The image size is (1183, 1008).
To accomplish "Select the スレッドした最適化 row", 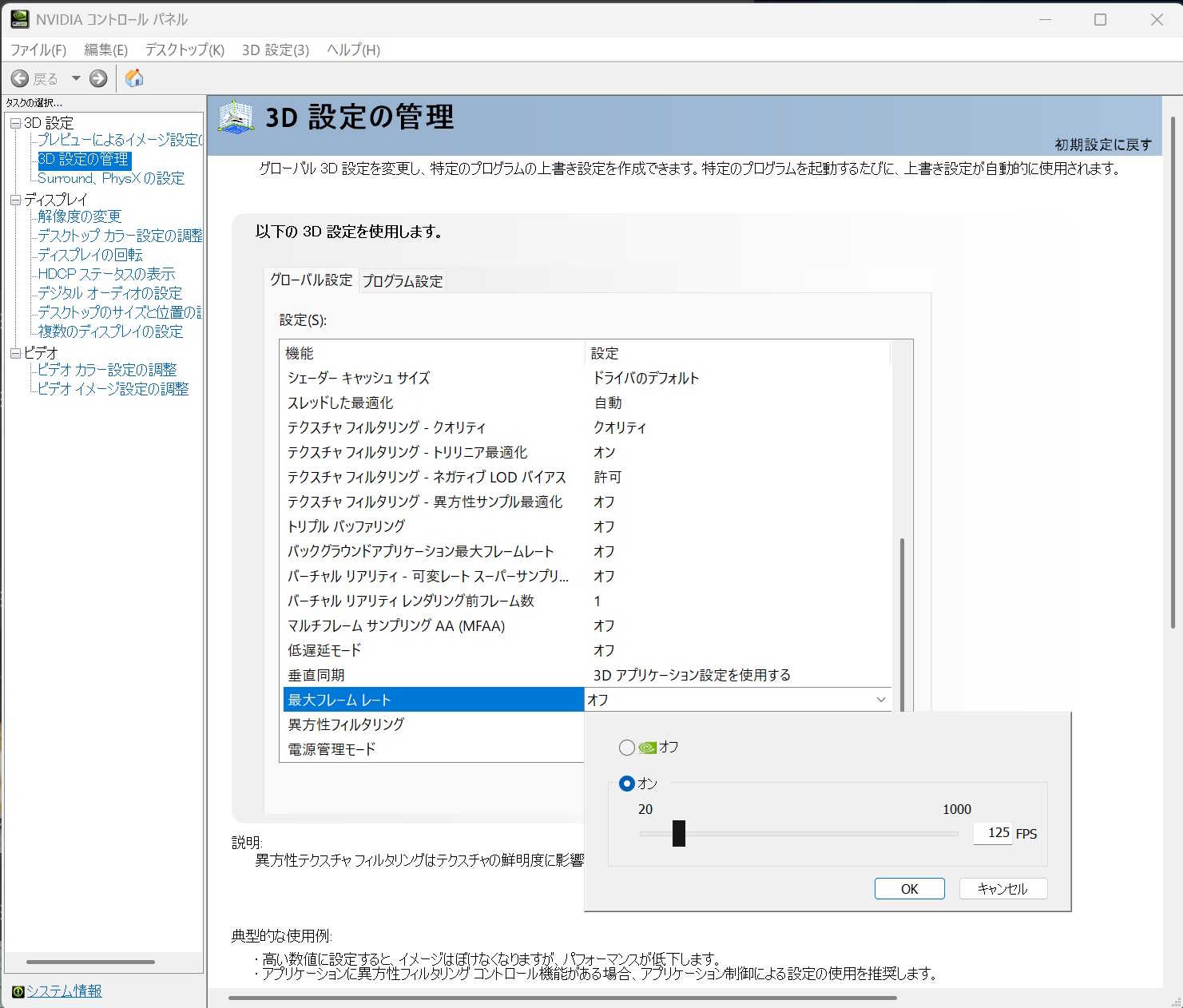I will point(587,403).
